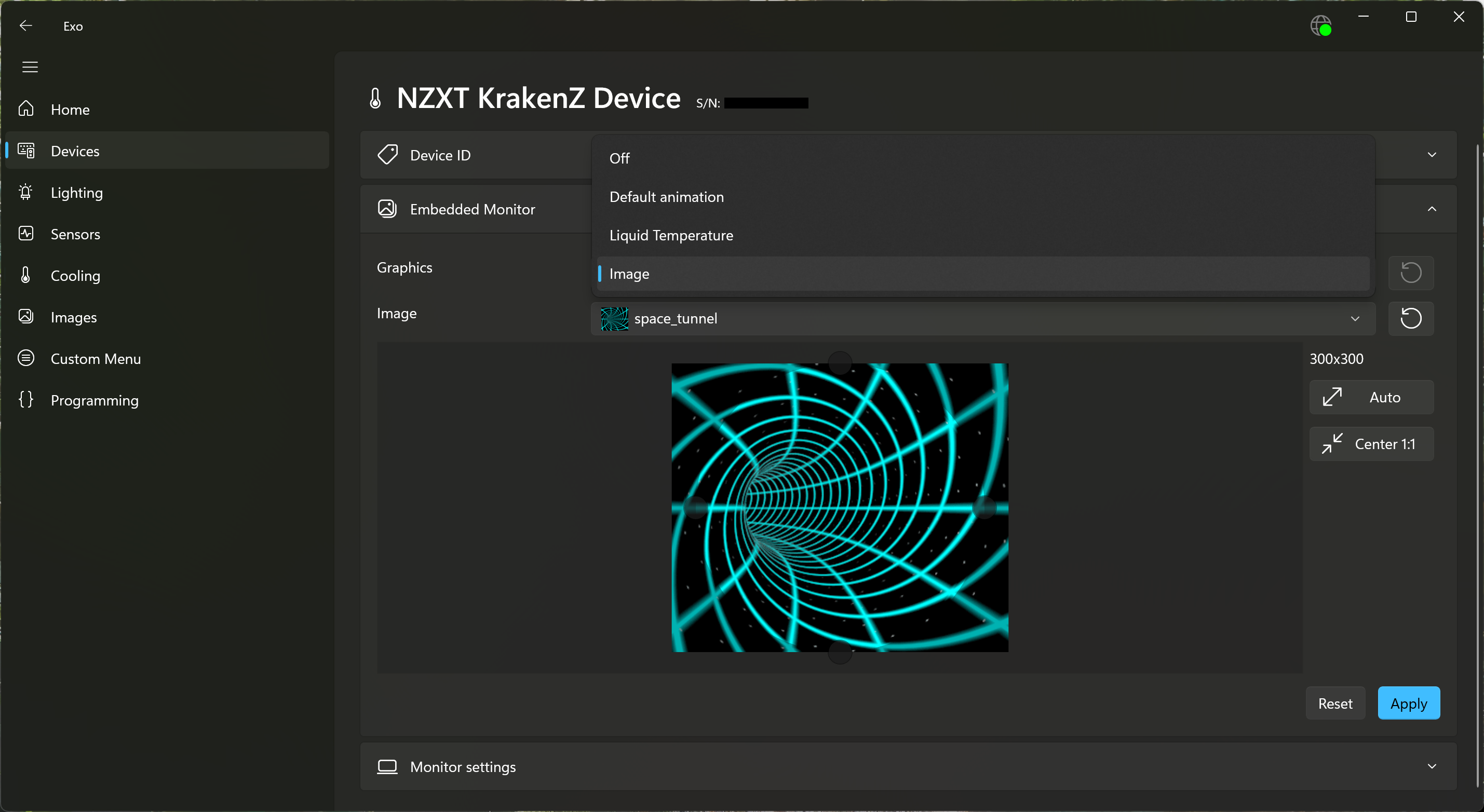Reset the Image selection with undo icon

click(1410, 318)
